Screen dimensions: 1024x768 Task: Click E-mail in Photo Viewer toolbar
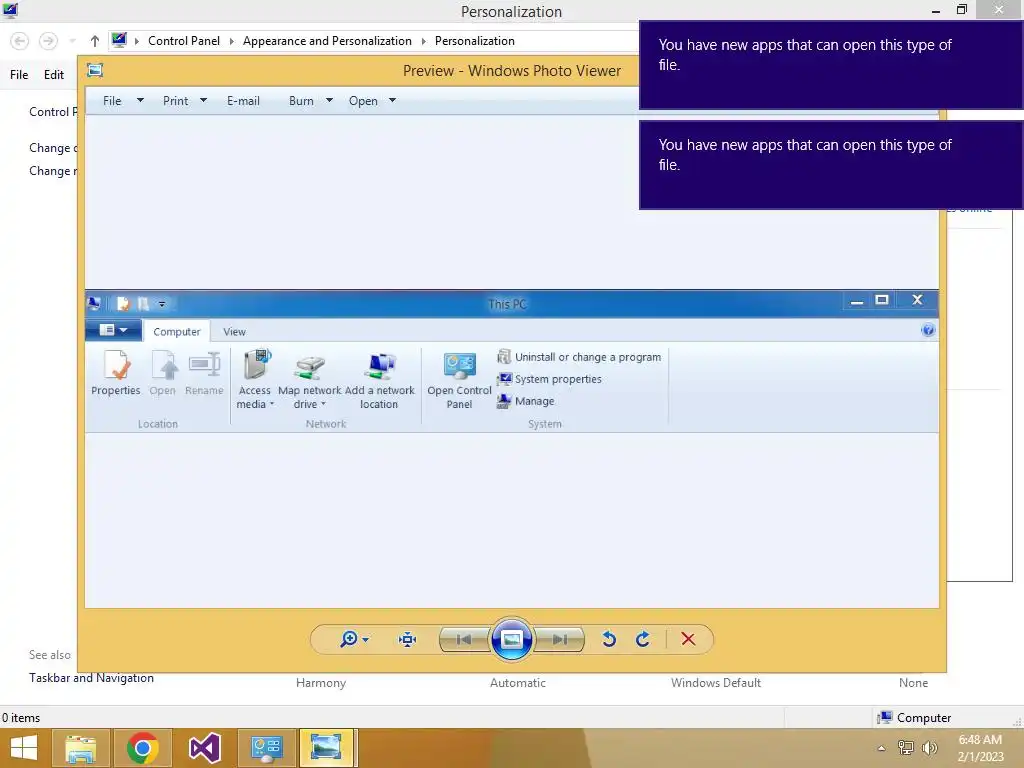pos(244,101)
